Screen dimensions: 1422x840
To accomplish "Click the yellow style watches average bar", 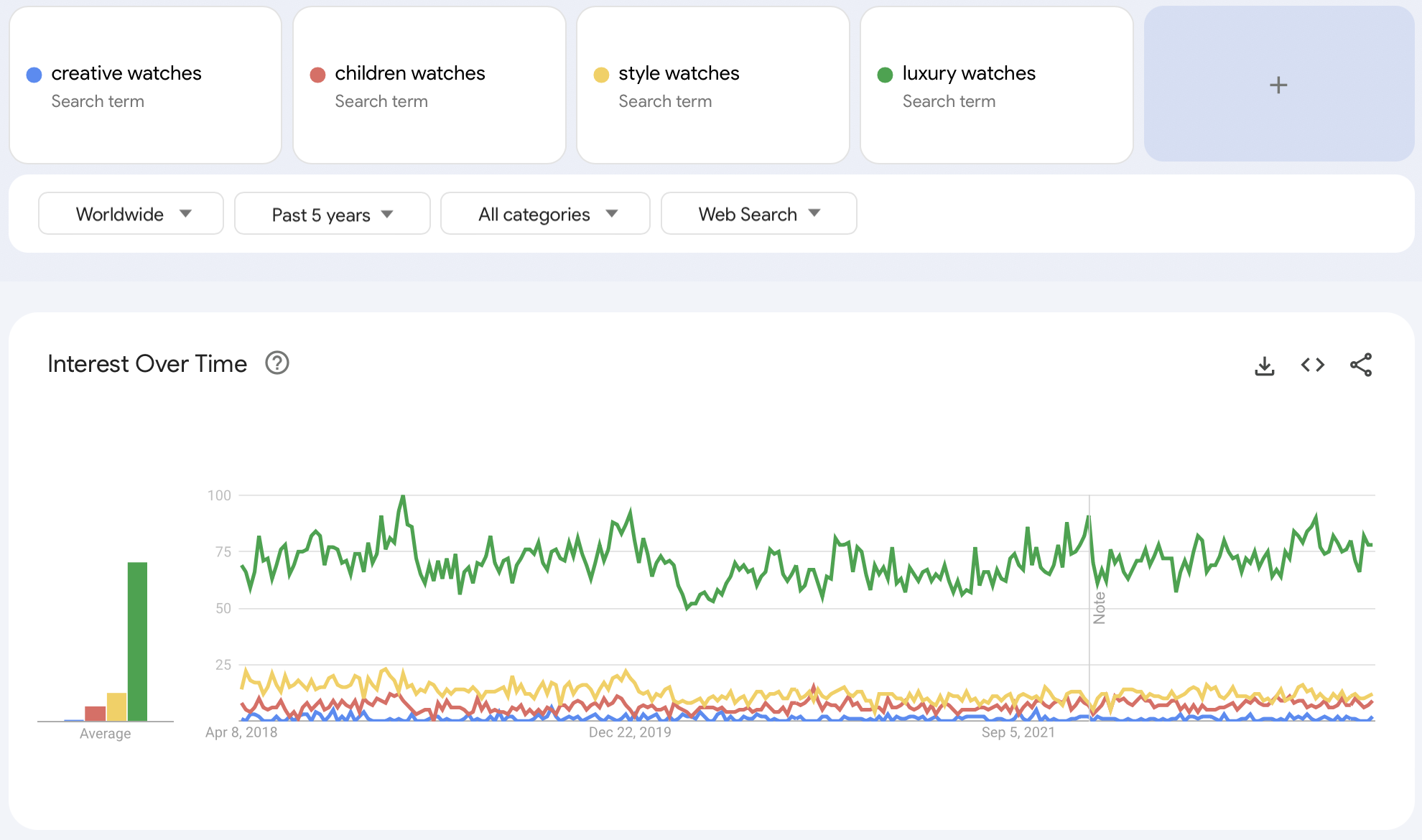I will click(x=116, y=706).
